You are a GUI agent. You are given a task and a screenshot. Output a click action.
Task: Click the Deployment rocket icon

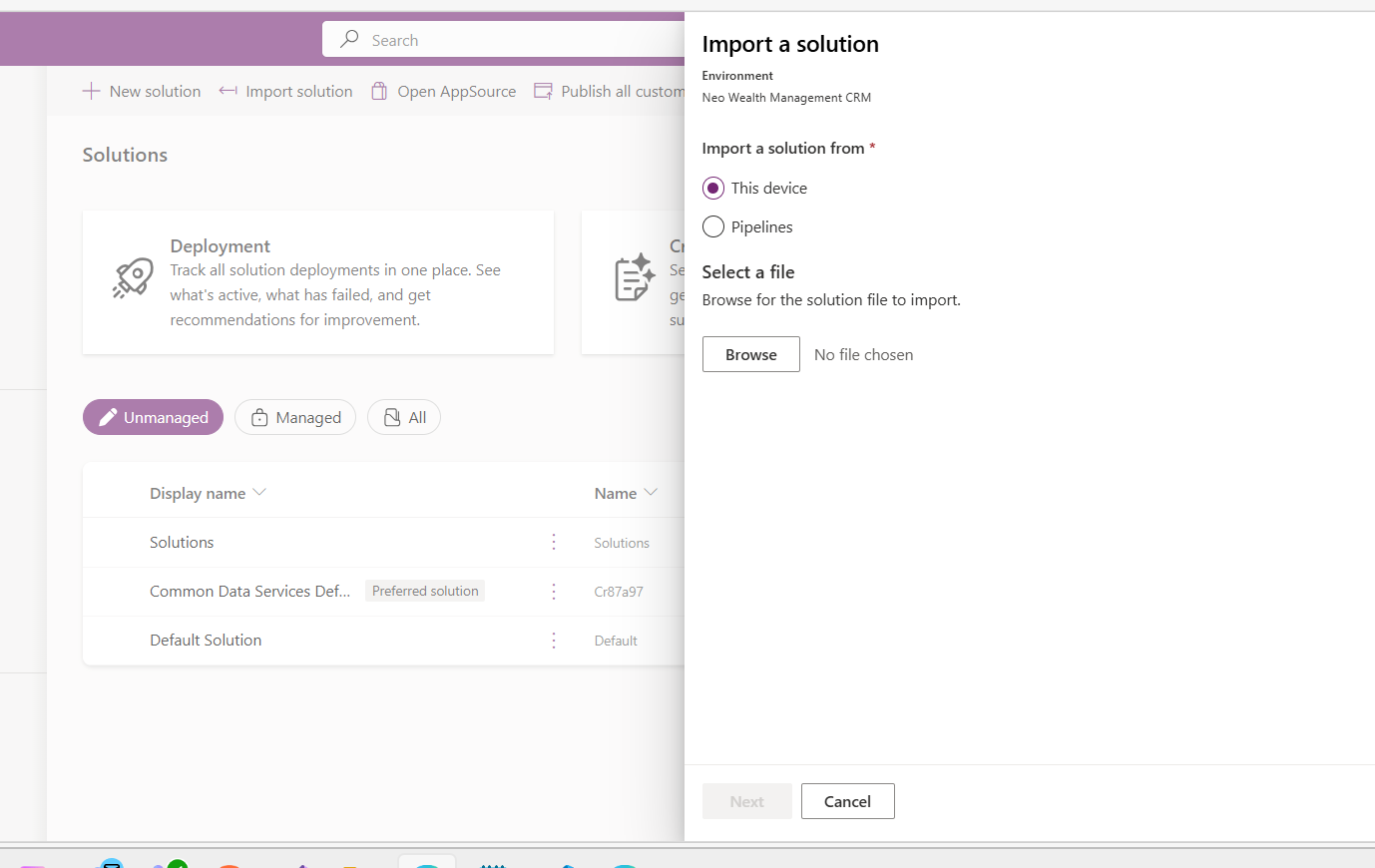[133, 278]
